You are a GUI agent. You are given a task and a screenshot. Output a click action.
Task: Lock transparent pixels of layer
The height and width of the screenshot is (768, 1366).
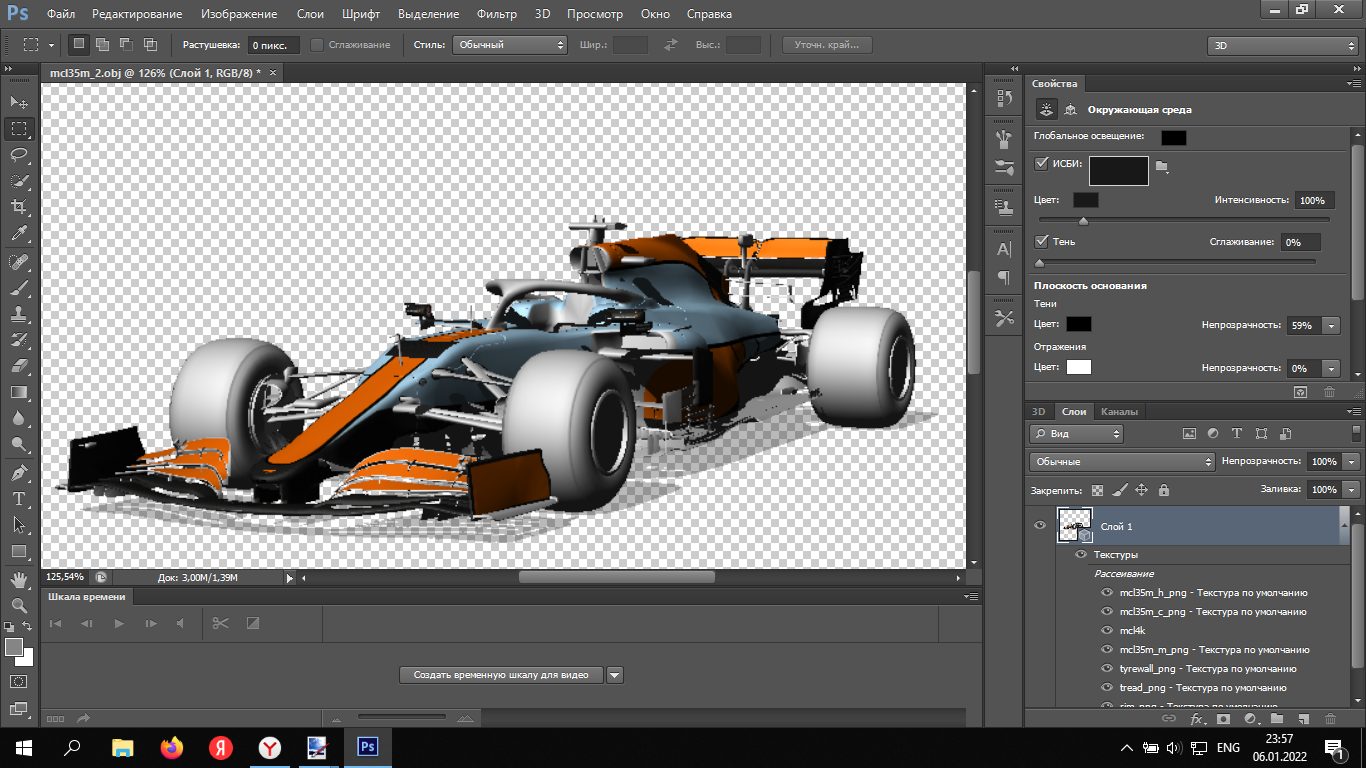coord(1097,490)
